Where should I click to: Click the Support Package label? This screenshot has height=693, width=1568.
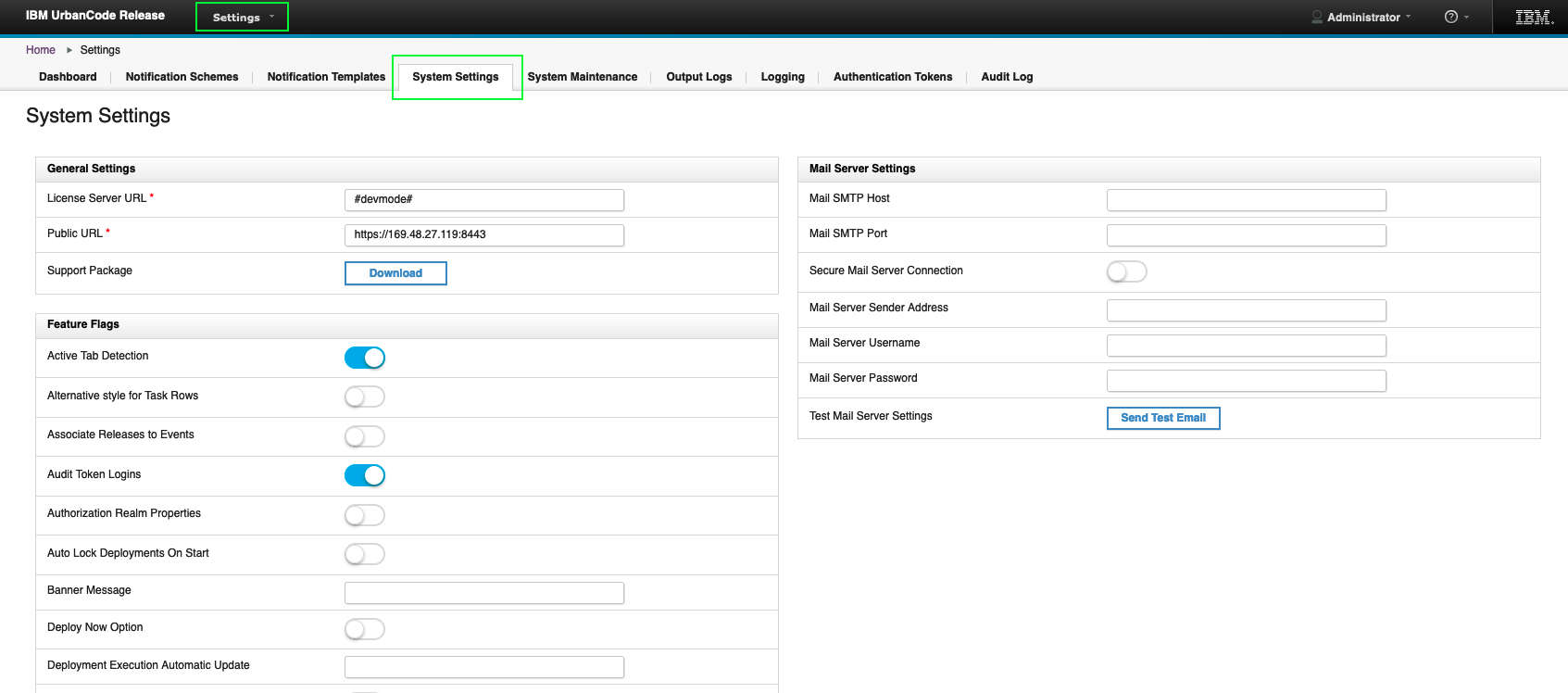point(90,271)
